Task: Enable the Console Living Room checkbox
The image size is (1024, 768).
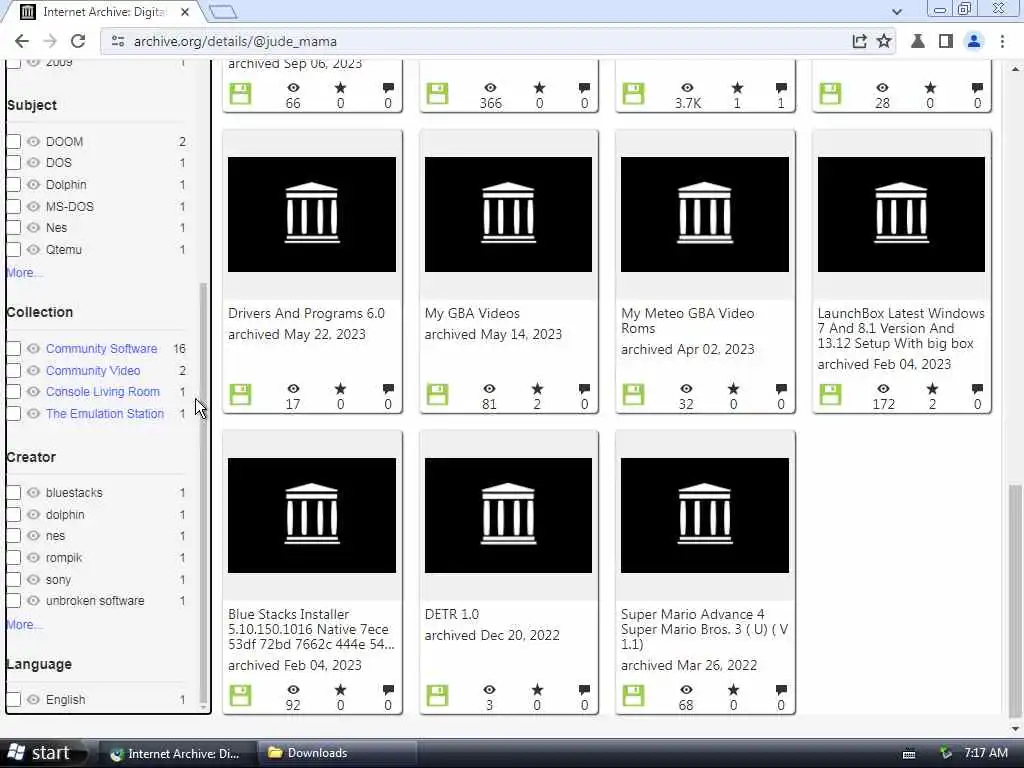Action: 14,392
